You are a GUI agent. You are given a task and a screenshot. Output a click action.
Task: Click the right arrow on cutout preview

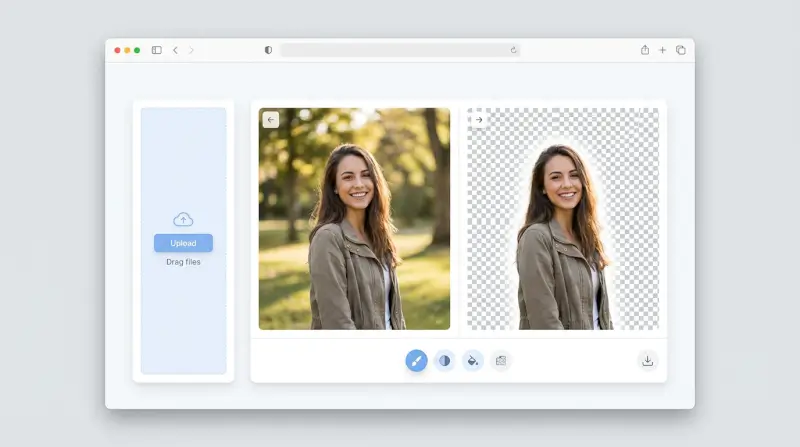pos(479,120)
